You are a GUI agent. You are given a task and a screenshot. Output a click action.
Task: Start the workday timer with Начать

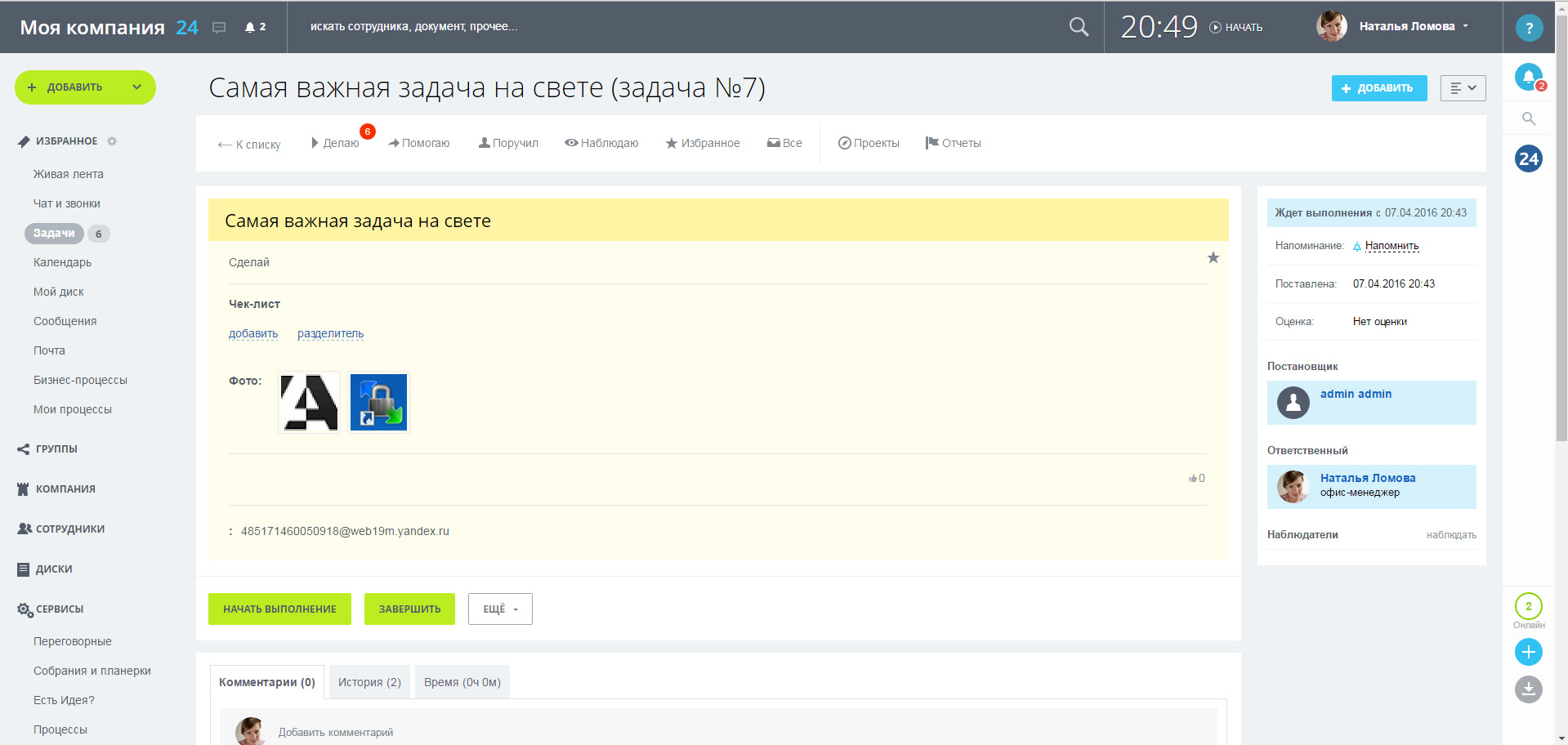click(1236, 28)
